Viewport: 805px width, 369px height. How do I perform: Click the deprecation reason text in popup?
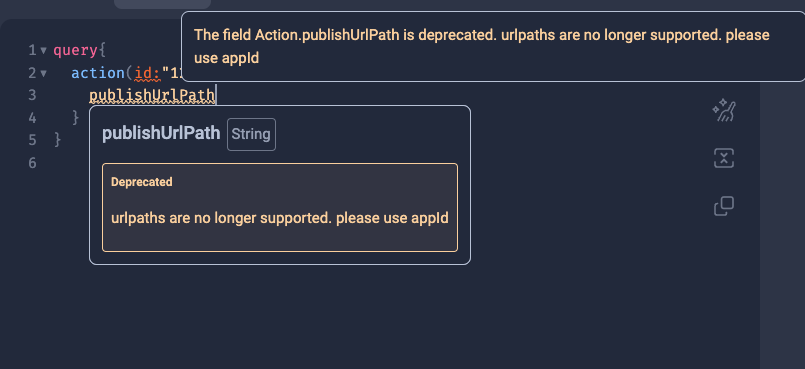click(x=280, y=218)
